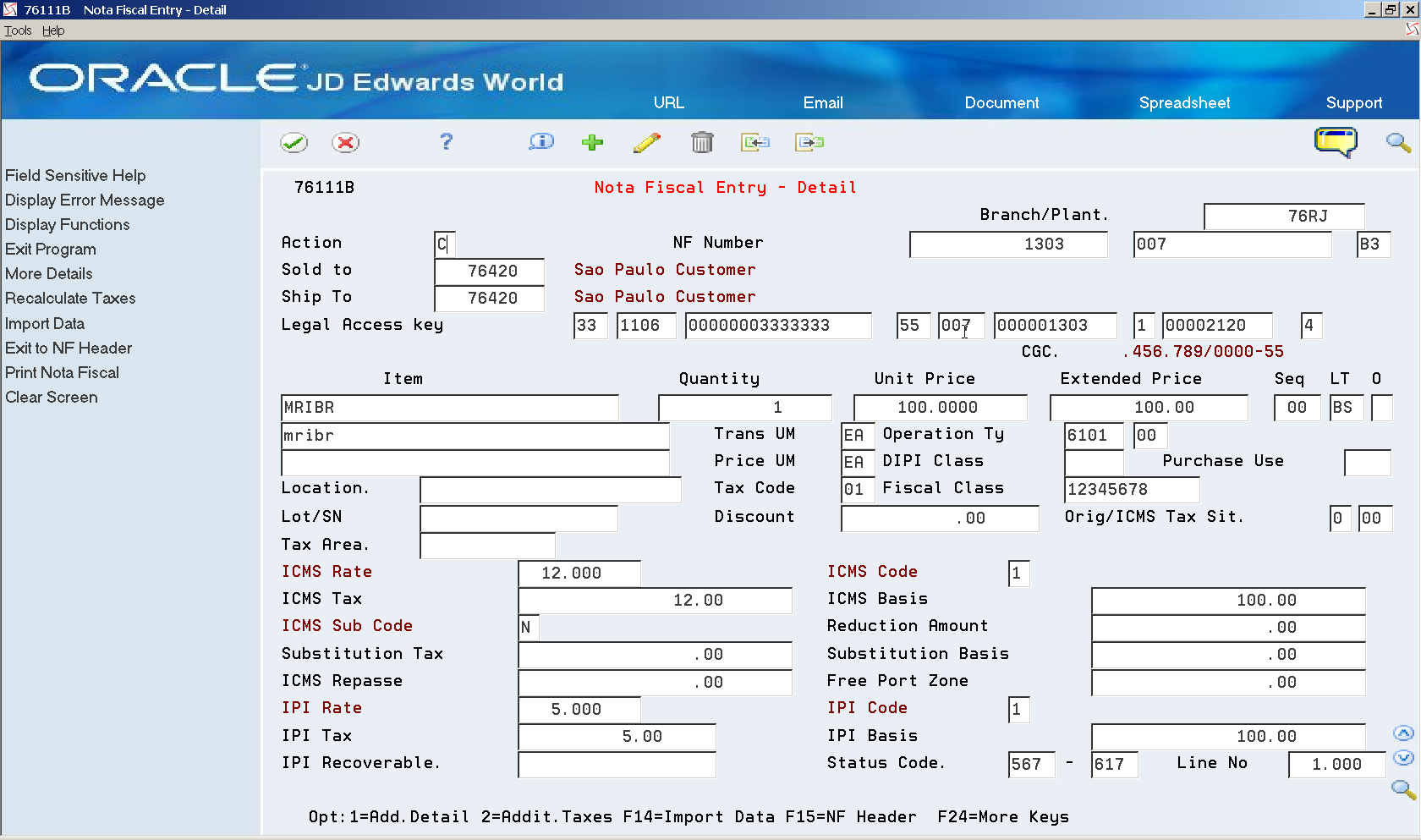Choose Recalculate Taxes in the sidebar
Viewport: 1421px width, 840px height.
pos(70,298)
